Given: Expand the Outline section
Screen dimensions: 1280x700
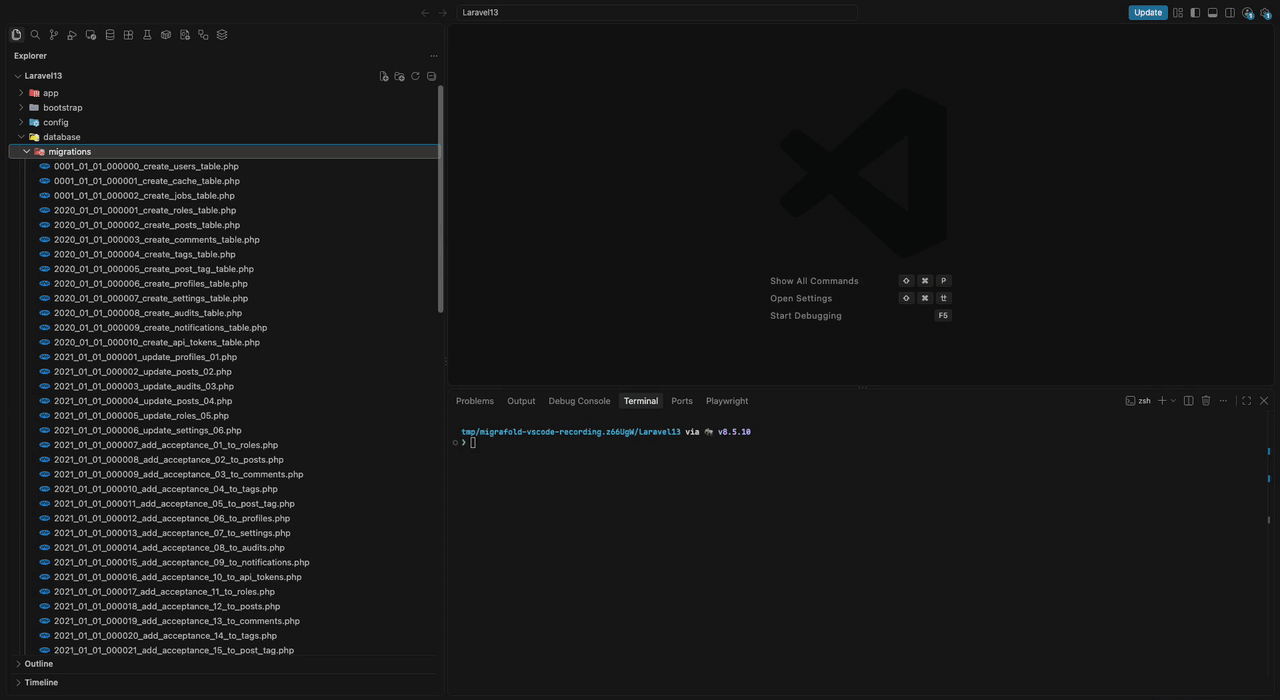Looking at the screenshot, I should 18,664.
